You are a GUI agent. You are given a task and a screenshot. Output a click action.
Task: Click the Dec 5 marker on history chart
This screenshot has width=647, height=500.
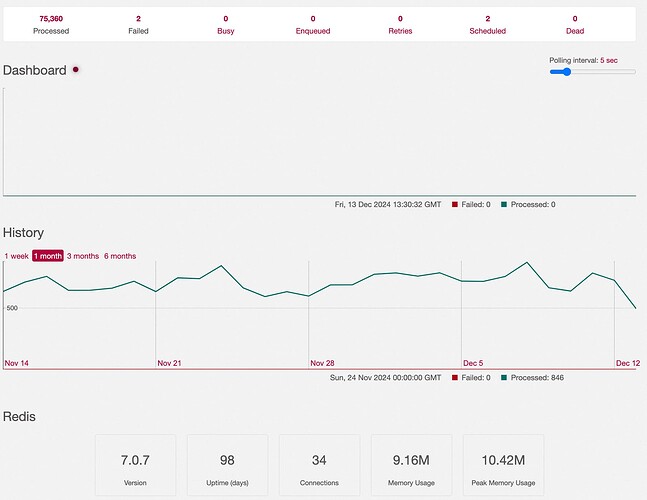[473, 363]
